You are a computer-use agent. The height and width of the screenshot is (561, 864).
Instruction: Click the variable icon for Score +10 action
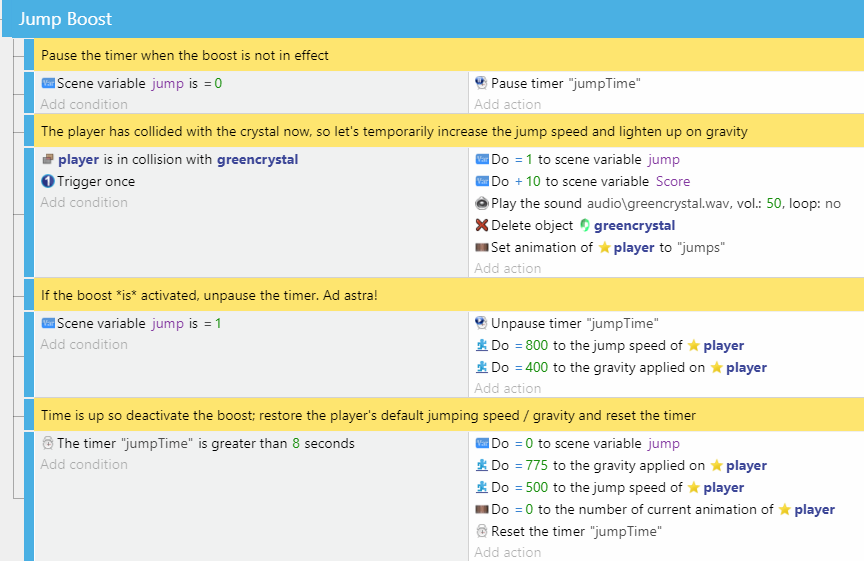click(x=482, y=181)
